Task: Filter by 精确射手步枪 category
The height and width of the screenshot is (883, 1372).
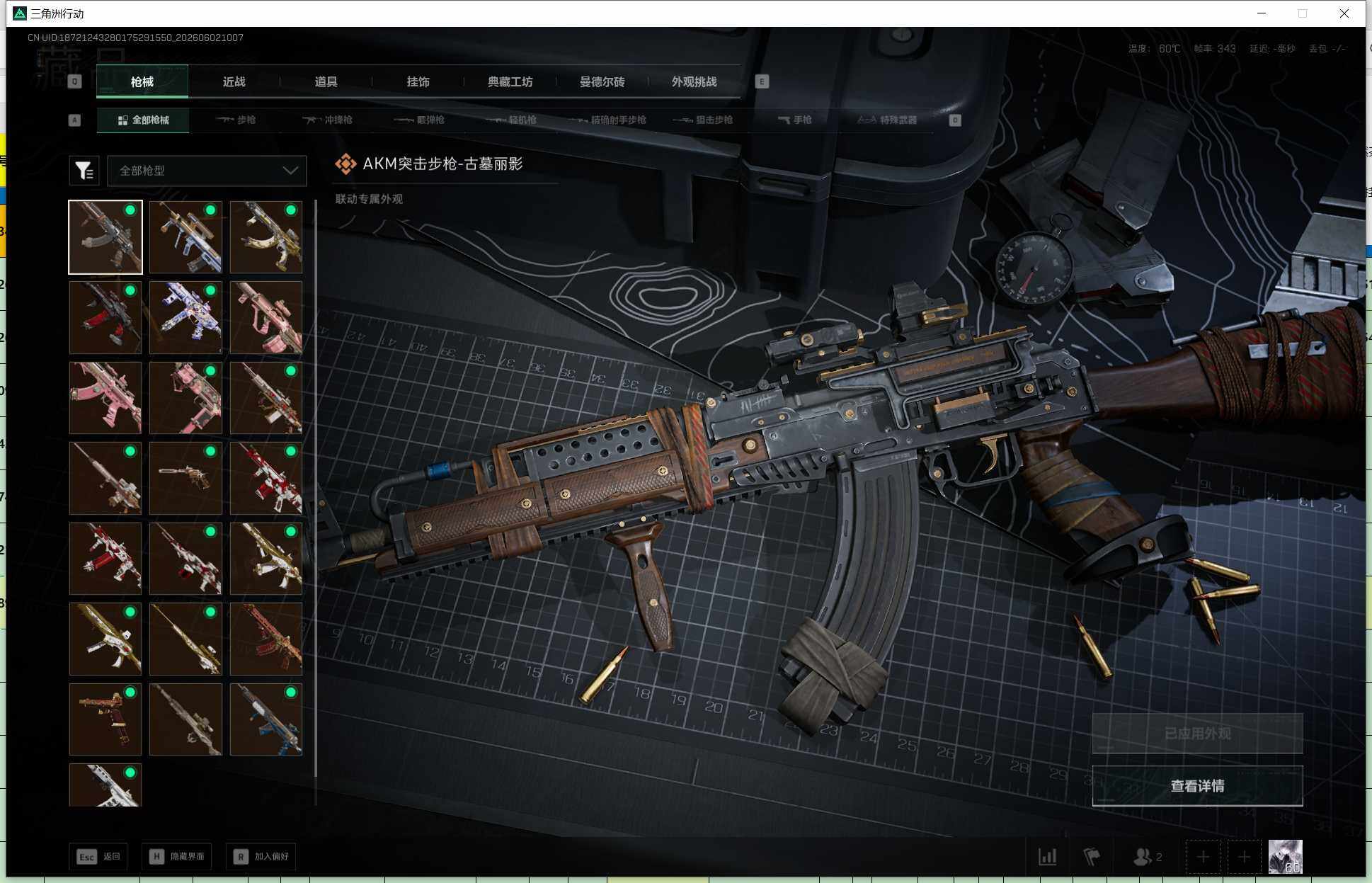Action: [607, 120]
